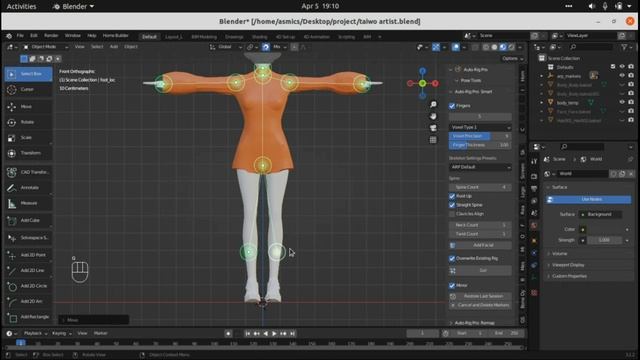Open the Voxel Type dropdown
This screenshot has width=640, height=360.
coord(480,127)
